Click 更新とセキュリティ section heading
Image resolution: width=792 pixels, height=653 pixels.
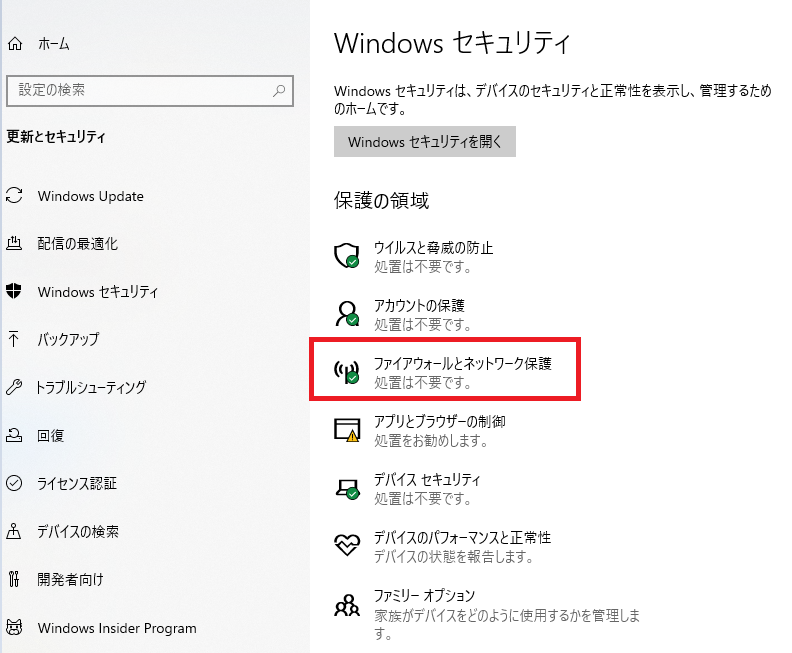coord(56,136)
